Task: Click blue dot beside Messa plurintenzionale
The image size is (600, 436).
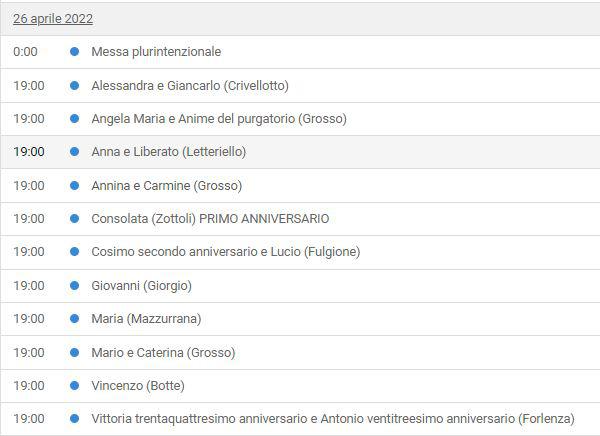Action: point(75,51)
